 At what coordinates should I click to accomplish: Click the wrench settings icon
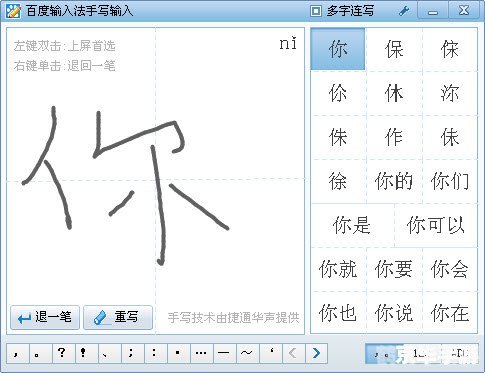[404, 11]
